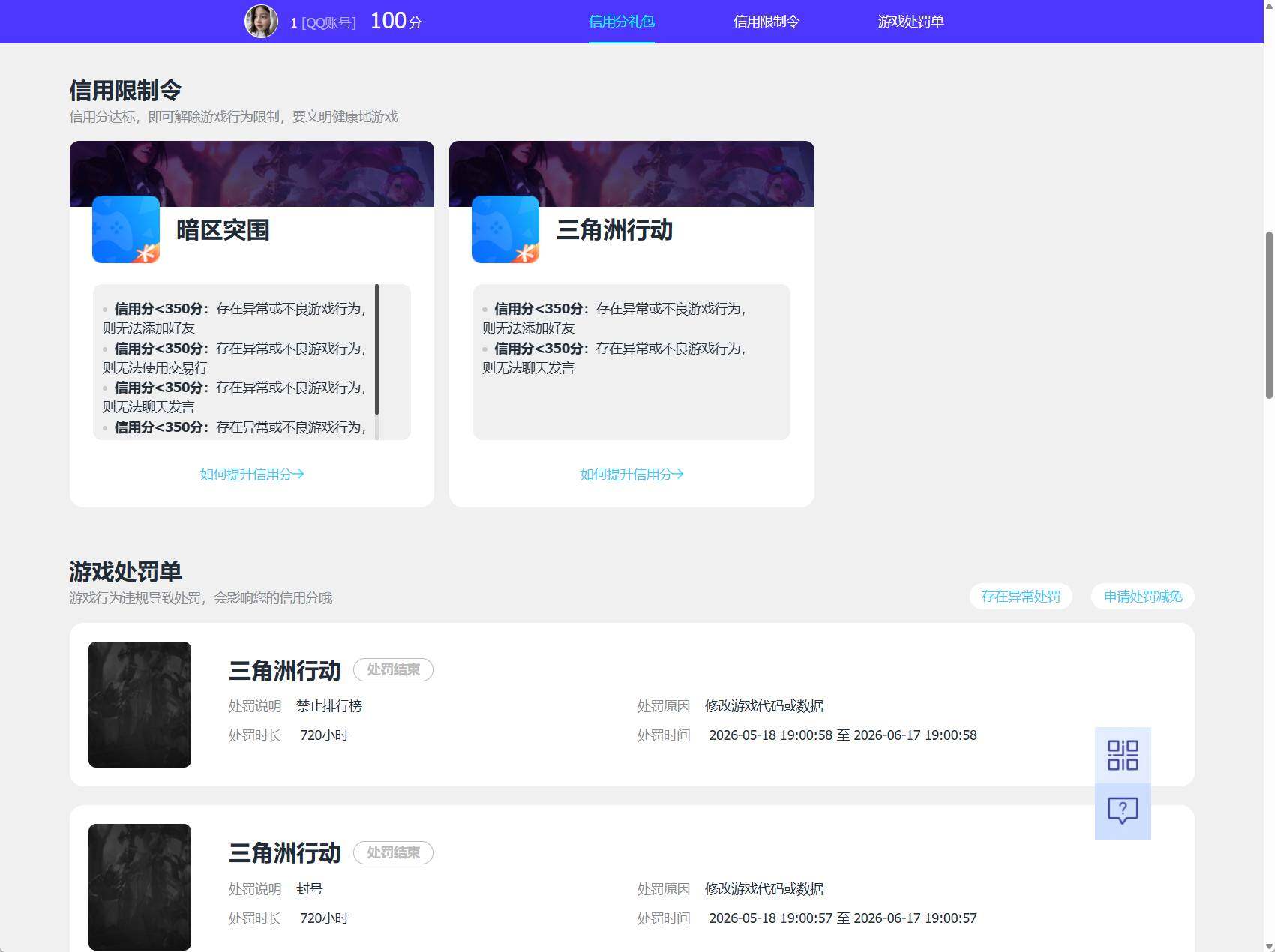Viewport: 1275px width, 952px height.
Task: Open the QR code floating icon
Action: pos(1123,755)
